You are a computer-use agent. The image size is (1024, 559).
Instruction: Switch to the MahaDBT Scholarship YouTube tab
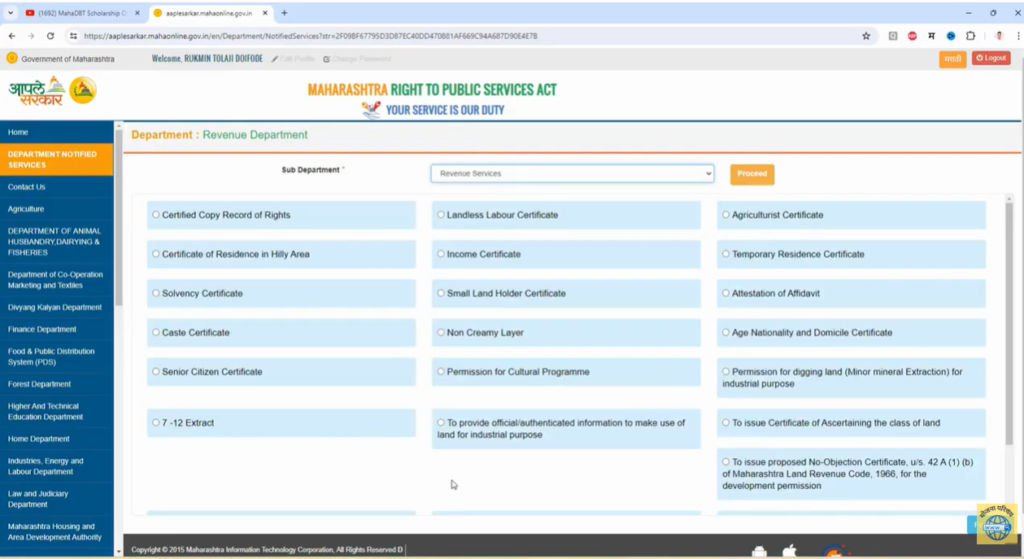(x=78, y=13)
